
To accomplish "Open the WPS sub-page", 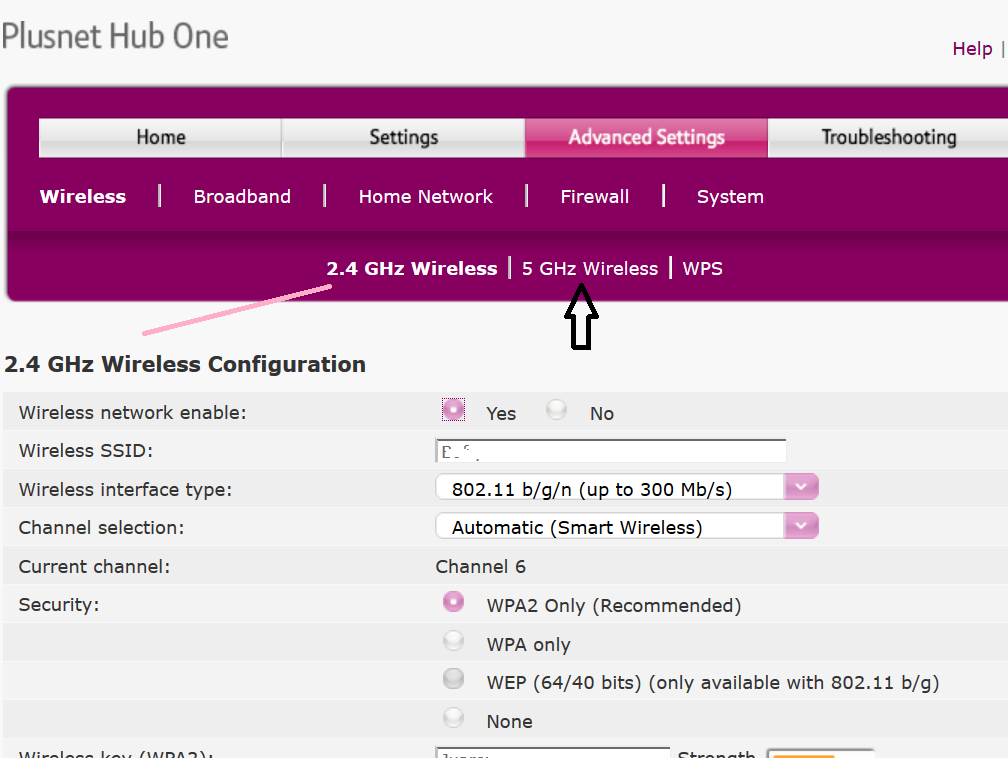I will (702, 268).
